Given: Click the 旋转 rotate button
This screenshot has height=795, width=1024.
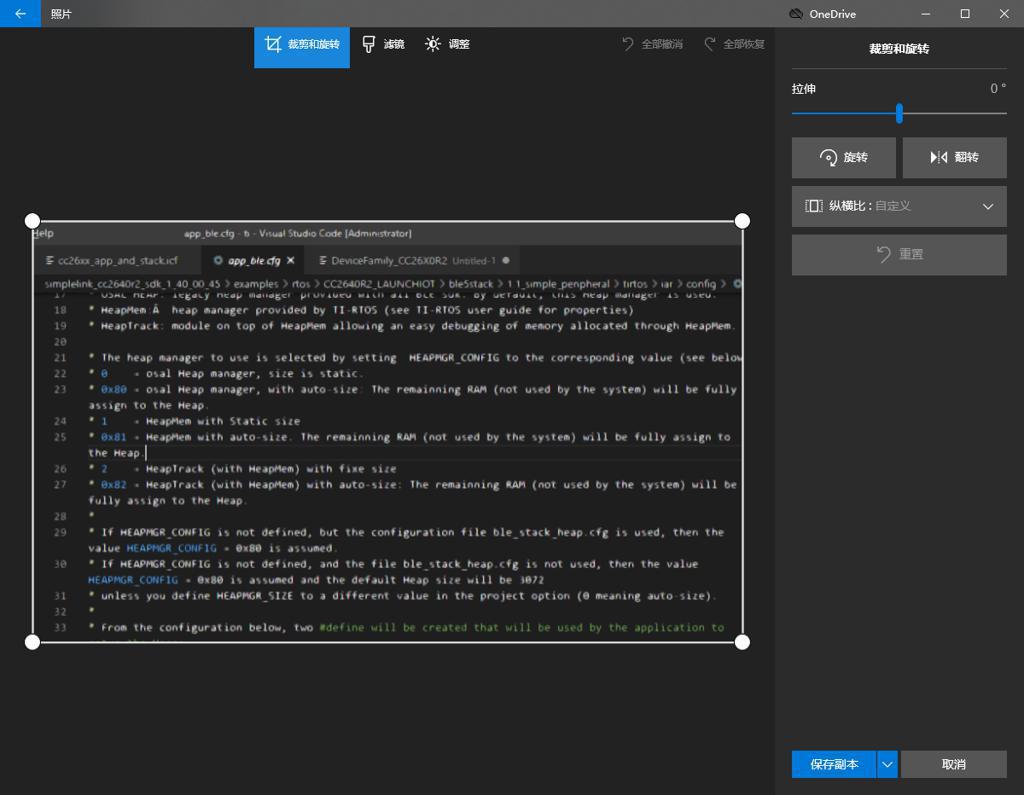Looking at the screenshot, I should point(844,157).
